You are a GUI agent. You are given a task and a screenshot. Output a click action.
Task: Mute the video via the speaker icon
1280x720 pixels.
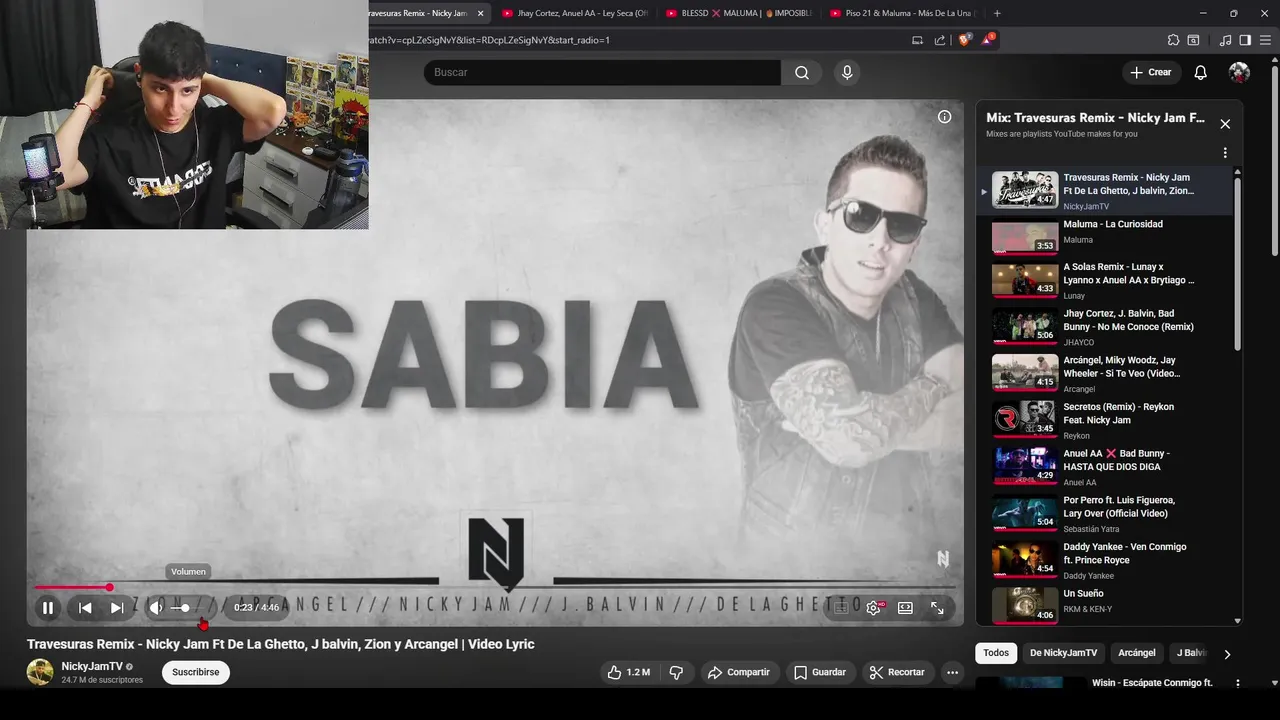(156, 607)
